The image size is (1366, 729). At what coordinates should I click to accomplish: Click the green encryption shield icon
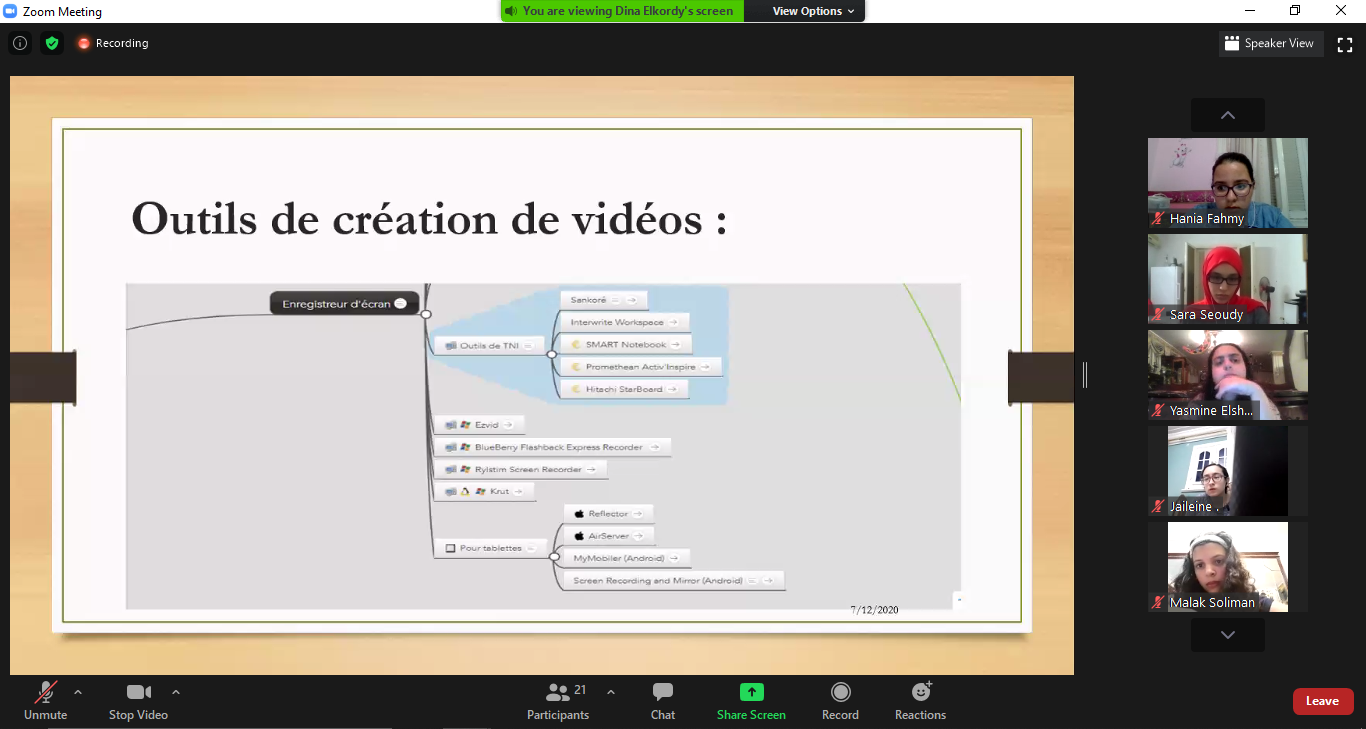(52, 43)
